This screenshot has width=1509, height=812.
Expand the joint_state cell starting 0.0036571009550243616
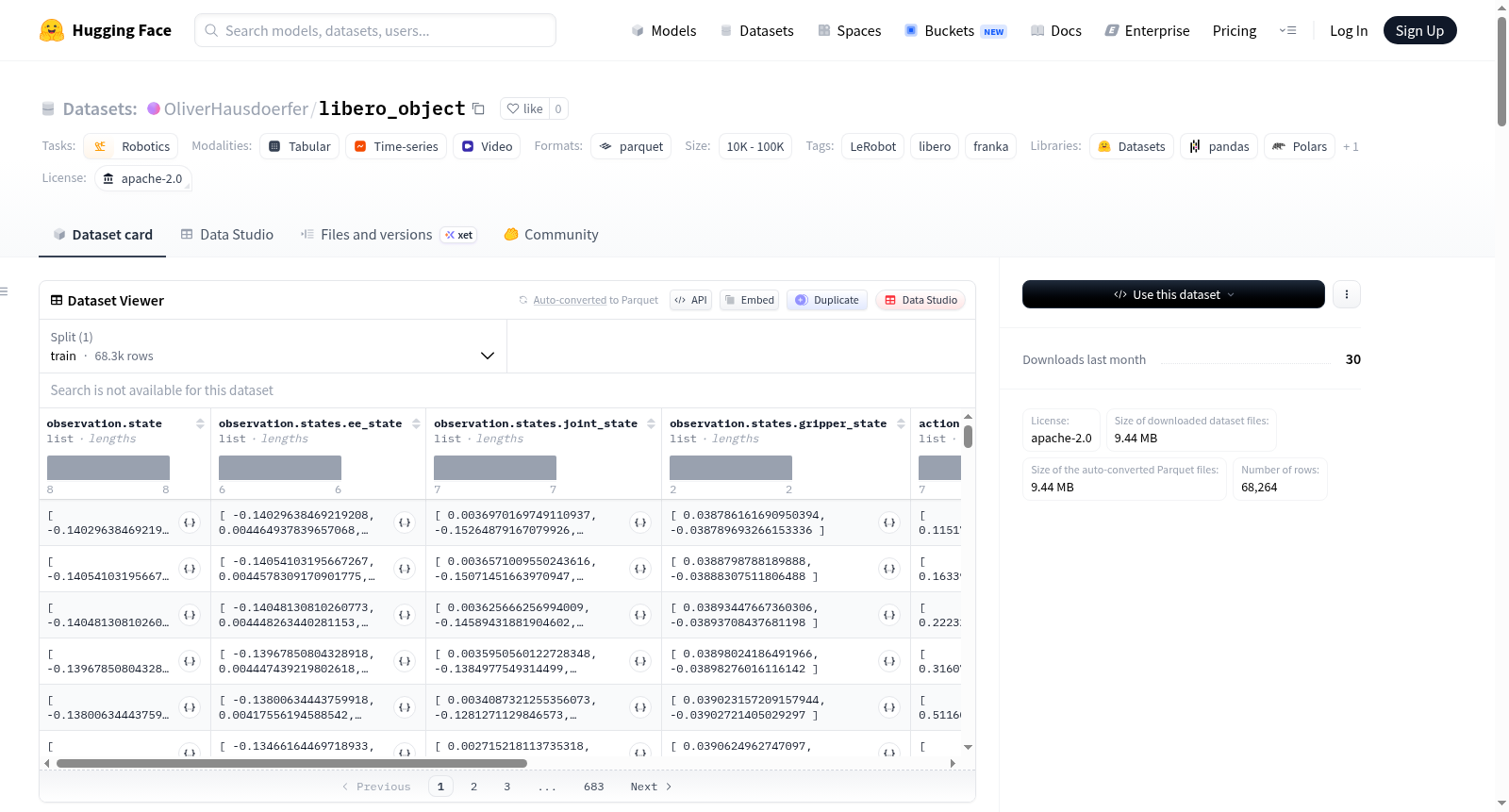point(640,569)
